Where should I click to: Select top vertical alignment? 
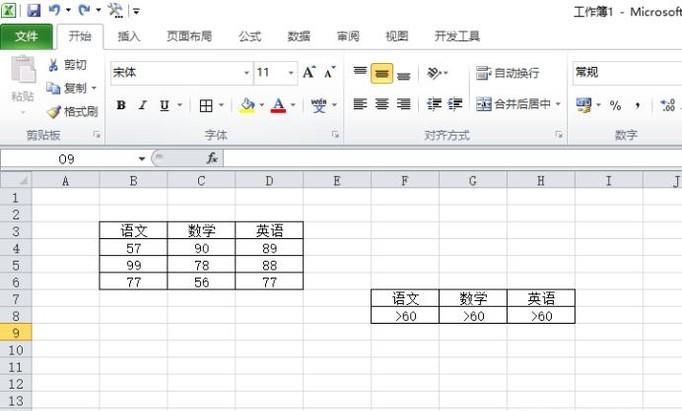(x=360, y=72)
